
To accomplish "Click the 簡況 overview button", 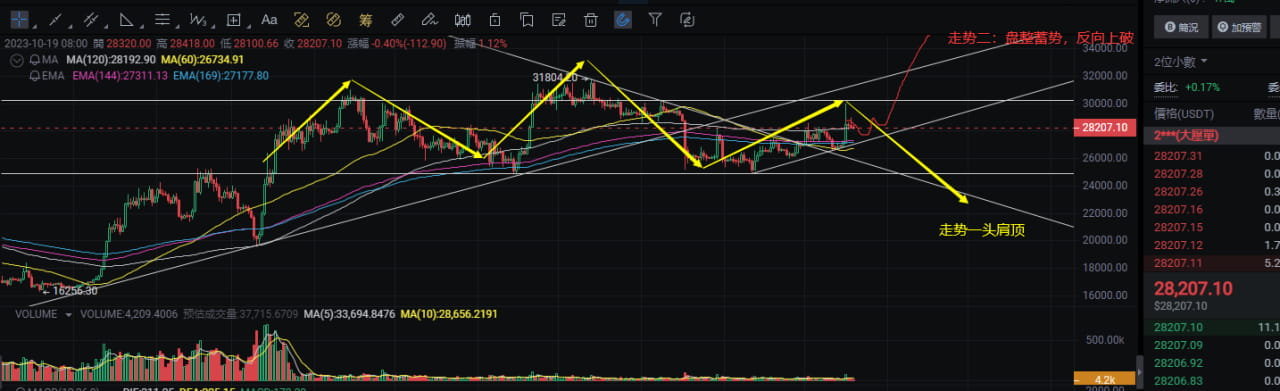I will pyautogui.click(x=1180, y=28).
